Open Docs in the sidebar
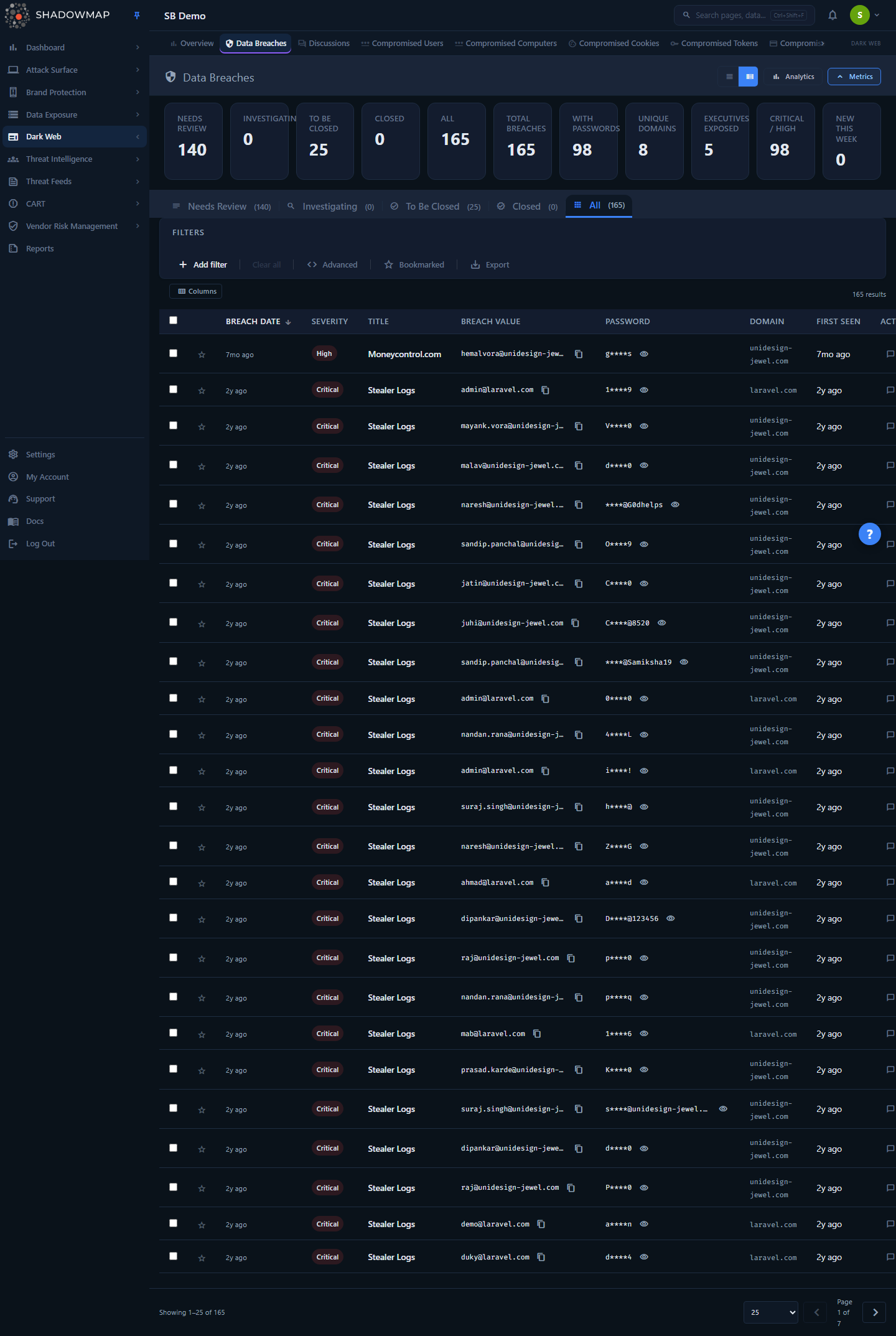896x1336 pixels. (35, 521)
